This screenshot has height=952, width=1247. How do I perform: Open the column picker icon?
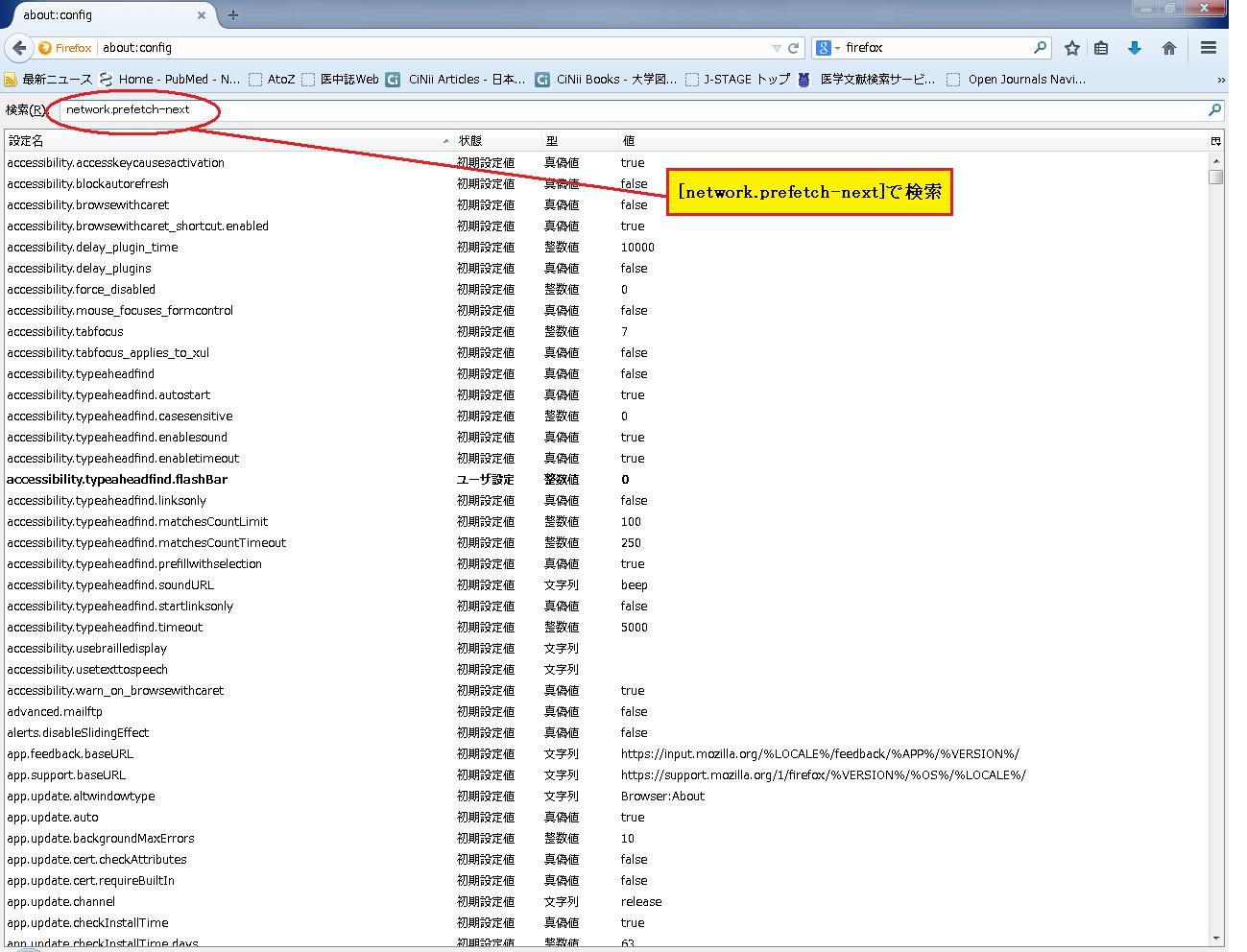(x=1216, y=141)
